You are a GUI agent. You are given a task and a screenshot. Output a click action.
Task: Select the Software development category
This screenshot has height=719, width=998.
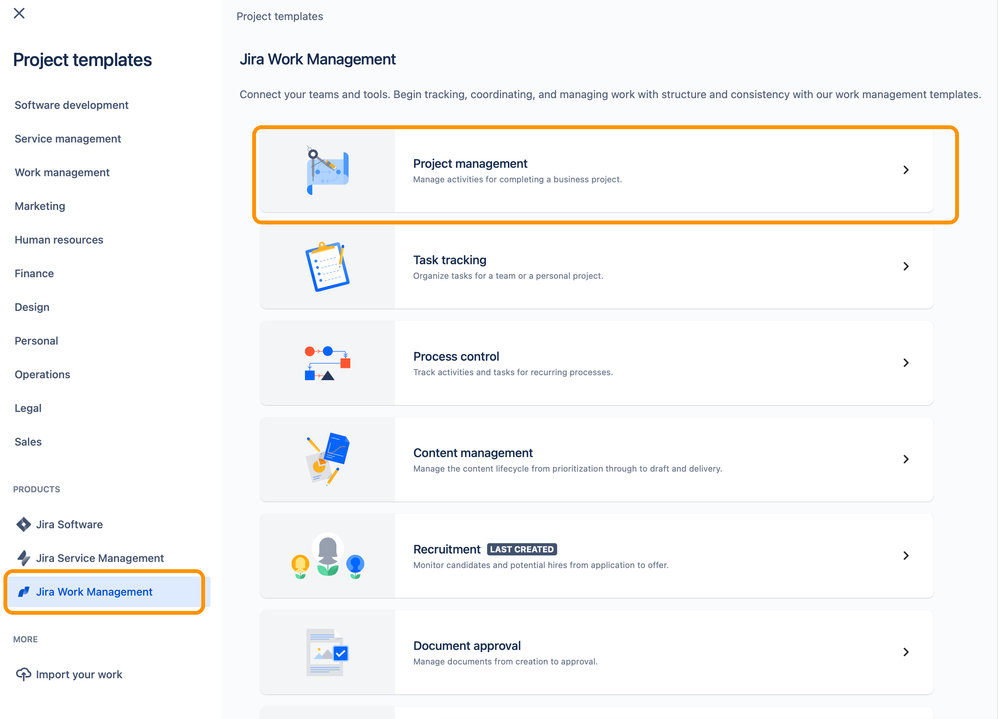71,105
